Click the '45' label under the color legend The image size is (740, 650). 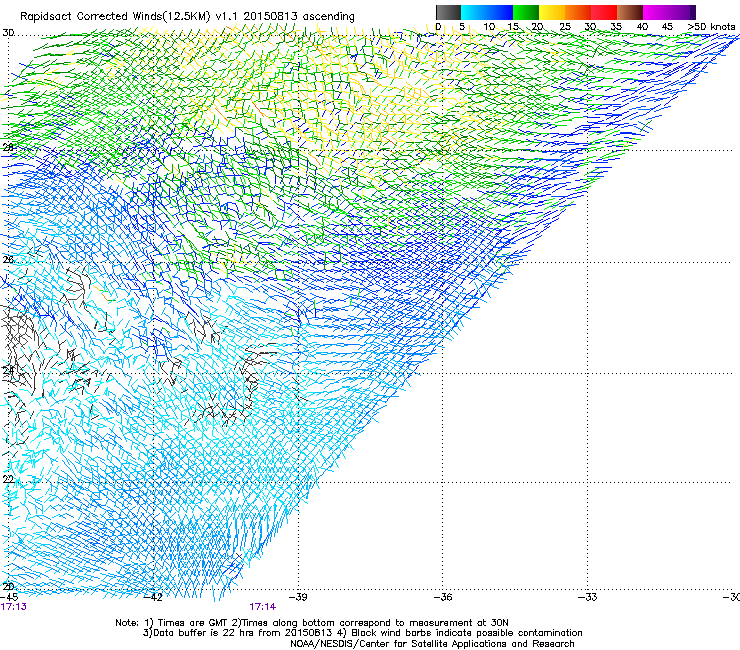tap(667, 26)
